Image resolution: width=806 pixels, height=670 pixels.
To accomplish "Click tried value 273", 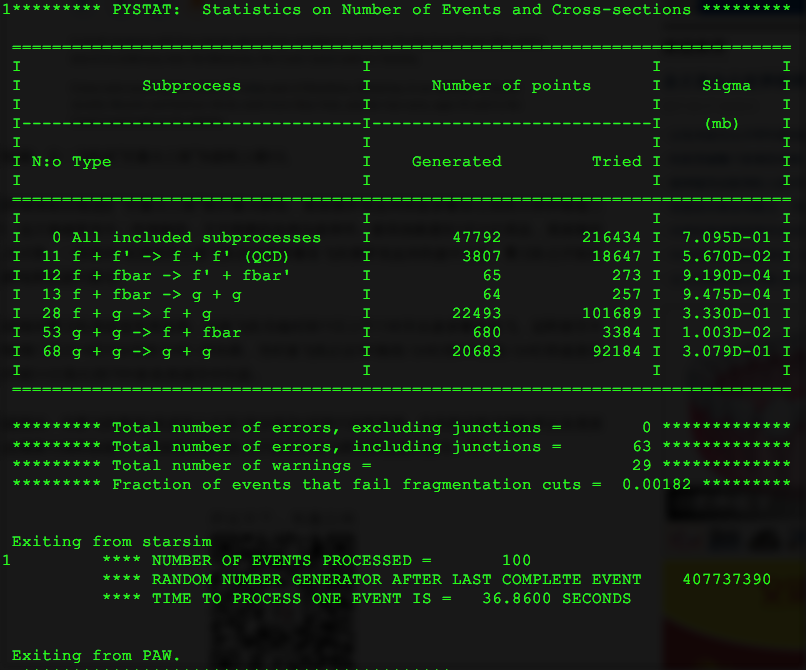I will 626,276.
